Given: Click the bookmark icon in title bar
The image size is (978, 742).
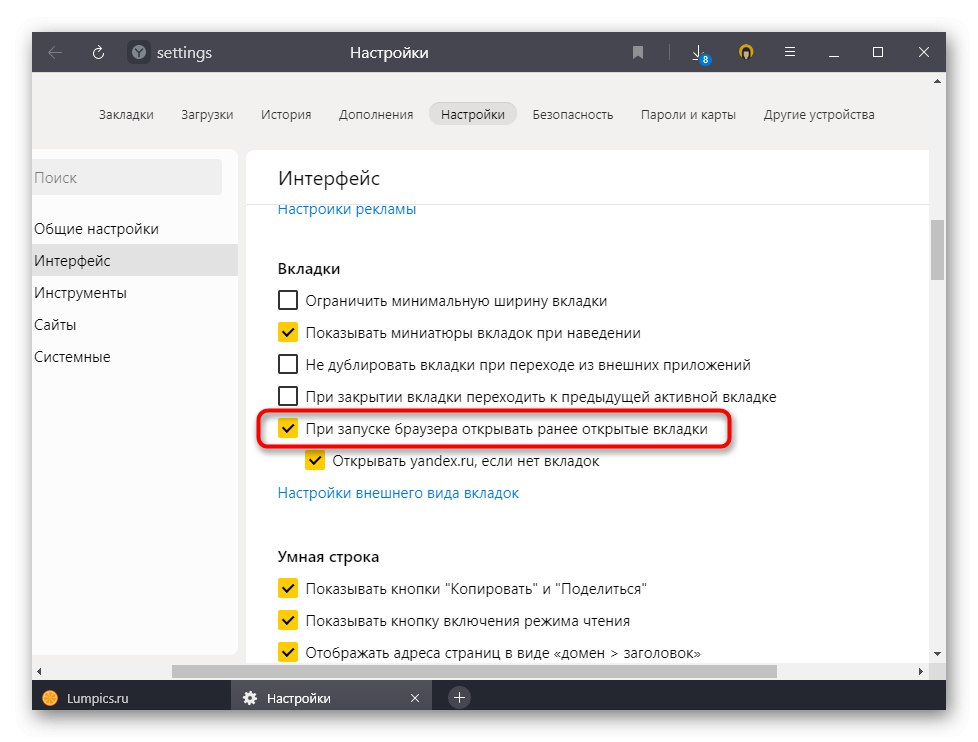Looking at the screenshot, I should click(638, 53).
